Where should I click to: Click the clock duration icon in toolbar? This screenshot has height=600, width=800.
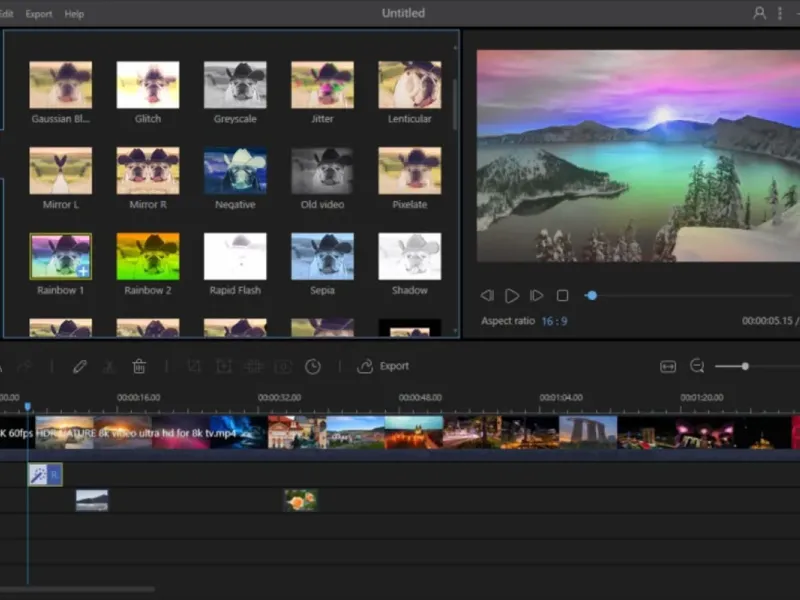pos(313,367)
